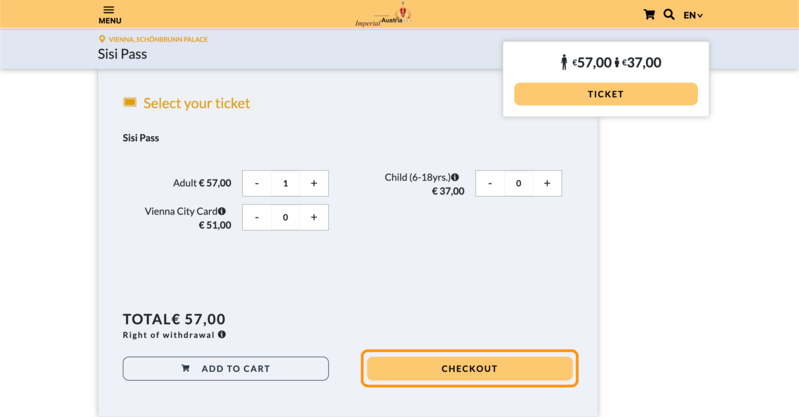Decrease Vienna City Card quantity
Image resolution: width=799 pixels, height=417 pixels.
257,217
